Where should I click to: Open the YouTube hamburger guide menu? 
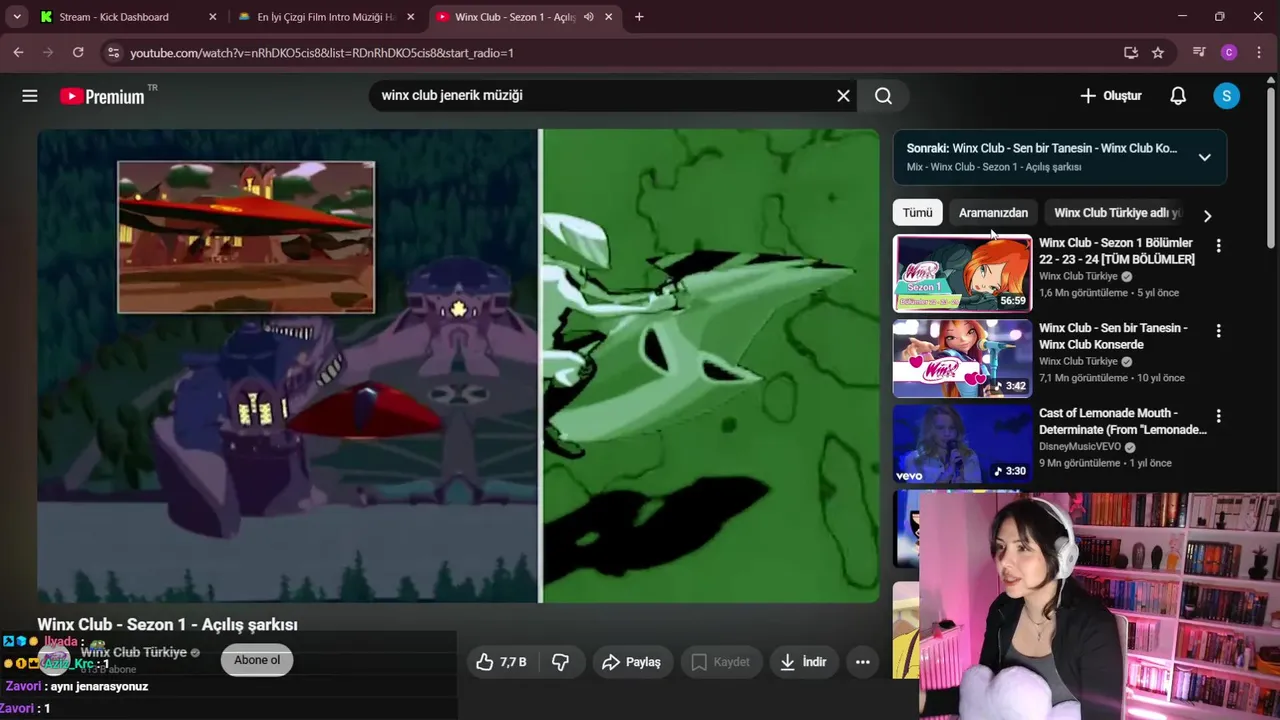(30, 96)
